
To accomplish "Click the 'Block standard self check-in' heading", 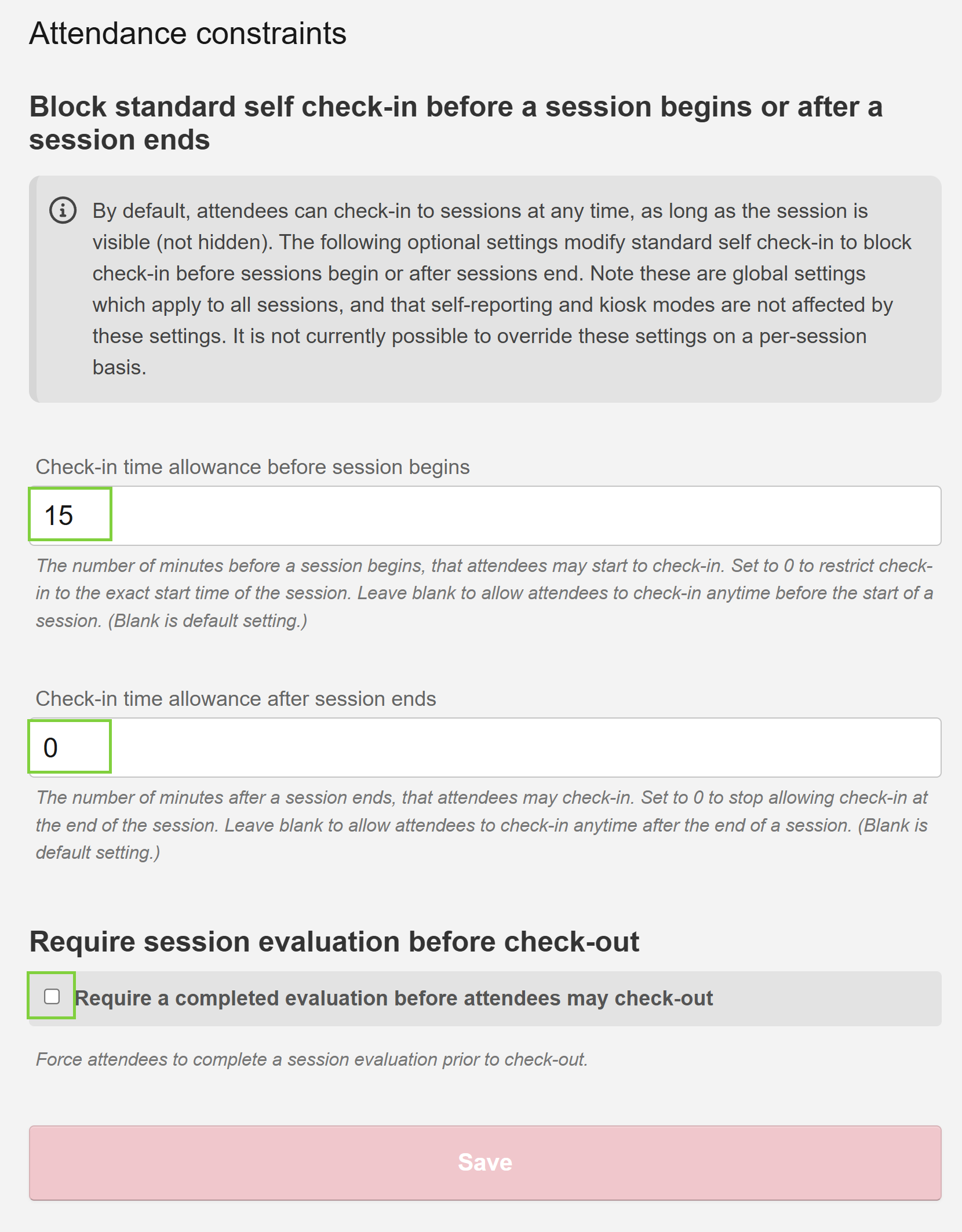I will pos(456,123).
